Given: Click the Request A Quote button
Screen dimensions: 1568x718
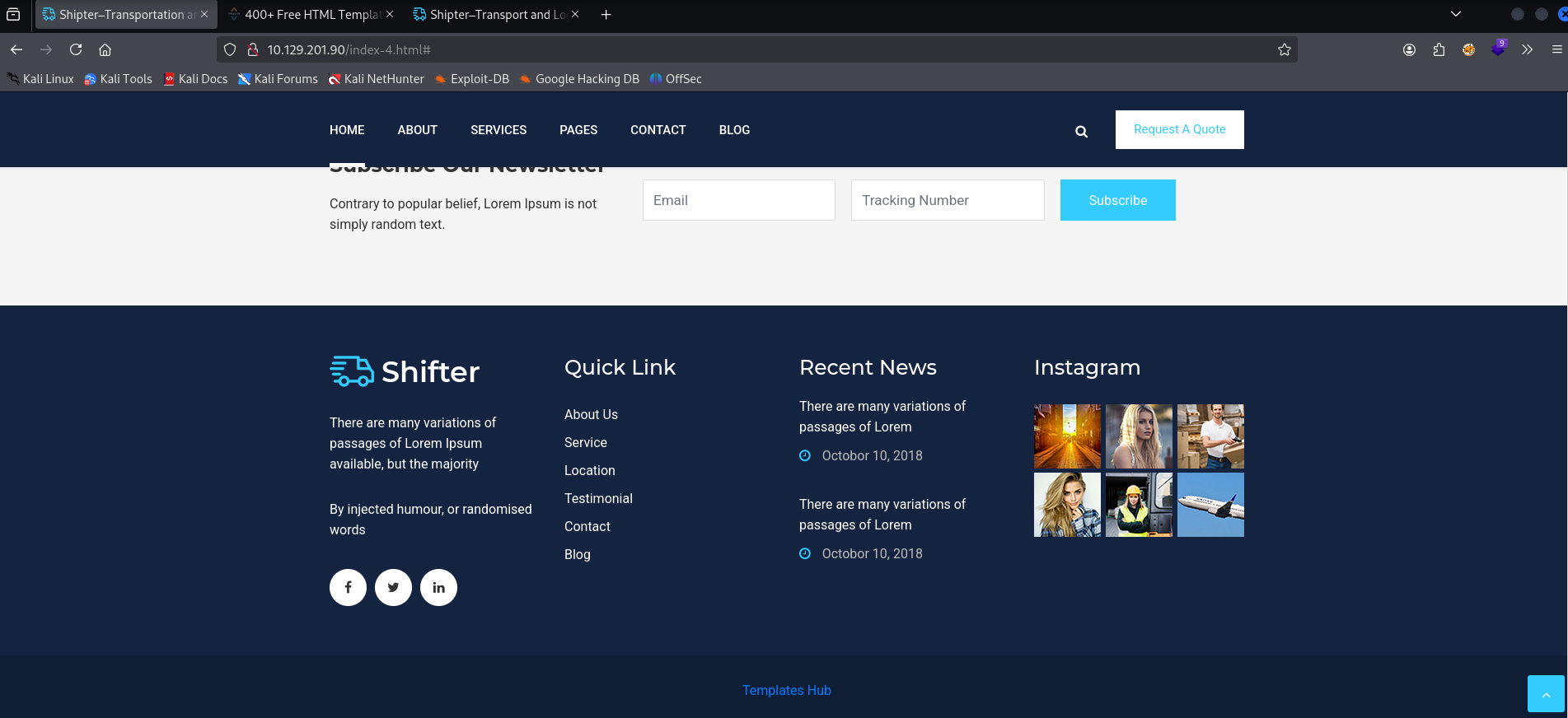Looking at the screenshot, I should coord(1179,129).
